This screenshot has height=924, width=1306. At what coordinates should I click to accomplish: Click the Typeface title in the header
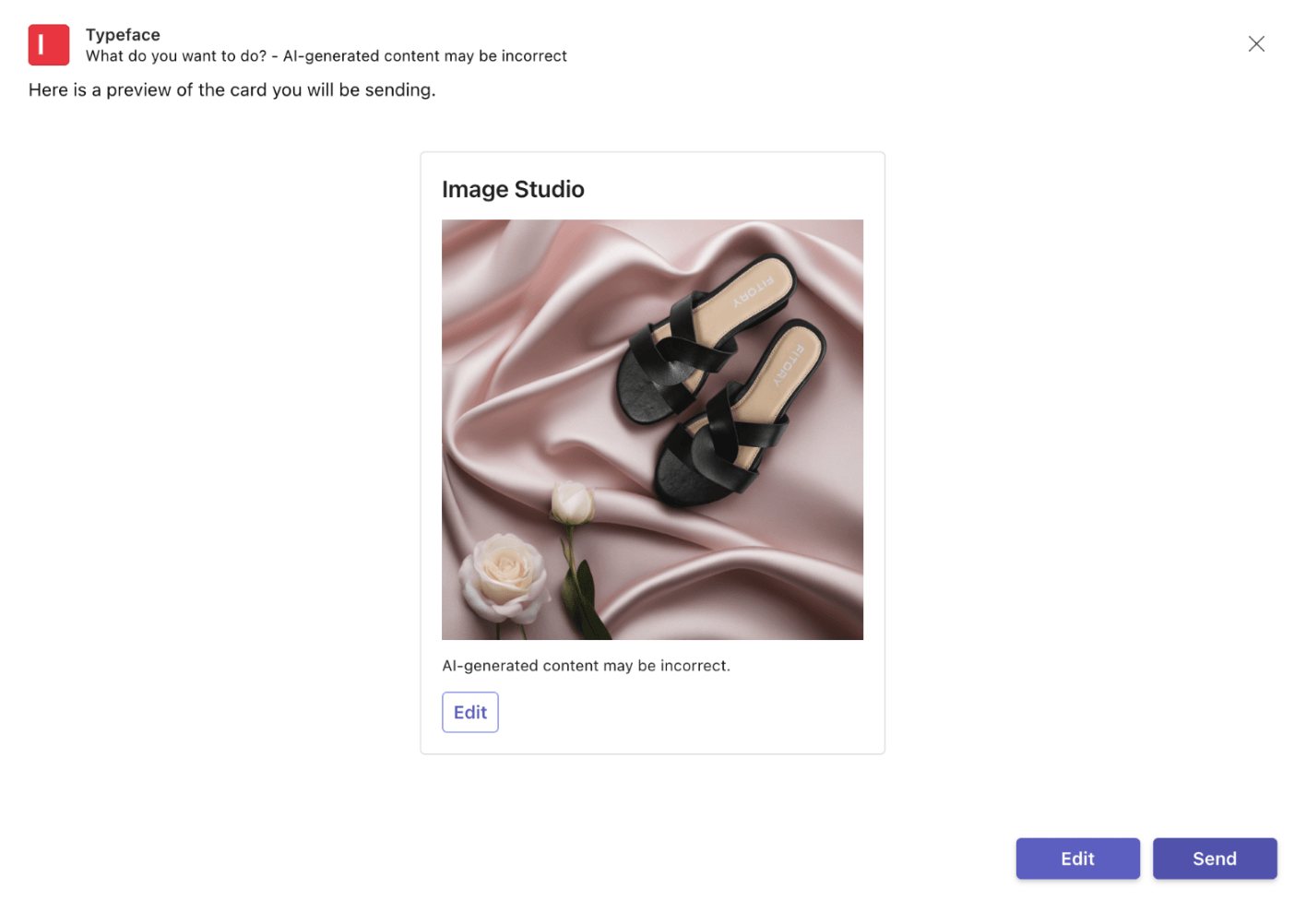pyautogui.click(x=123, y=34)
